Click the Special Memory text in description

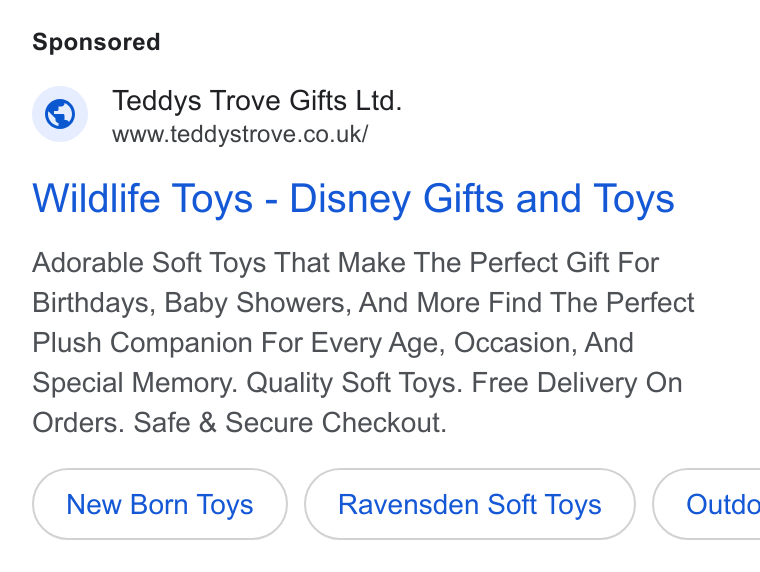[135, 382]
